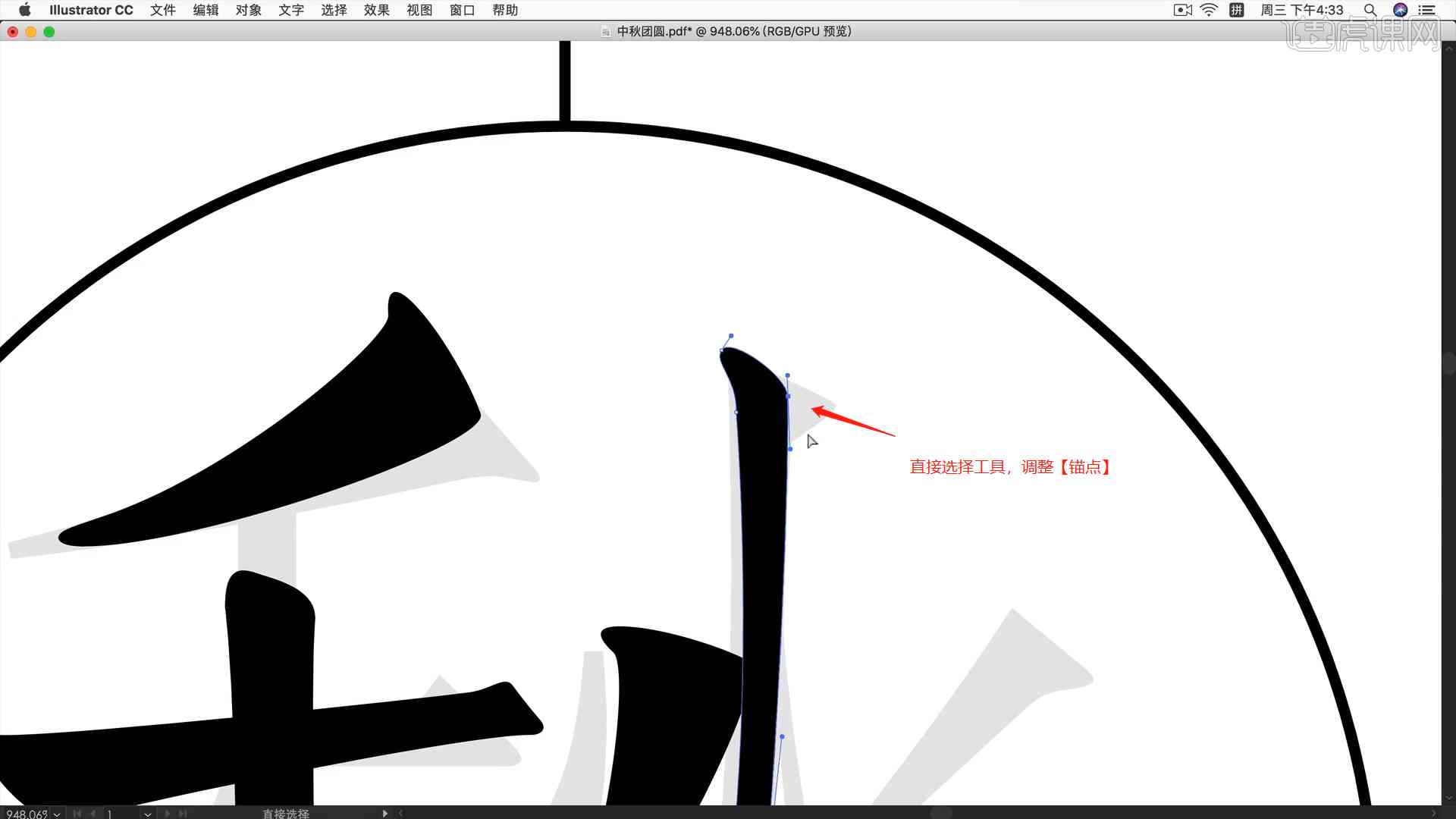Click the vertical scrollbar down arrow
1456x819 pixels.
[x=1448, y=799]
